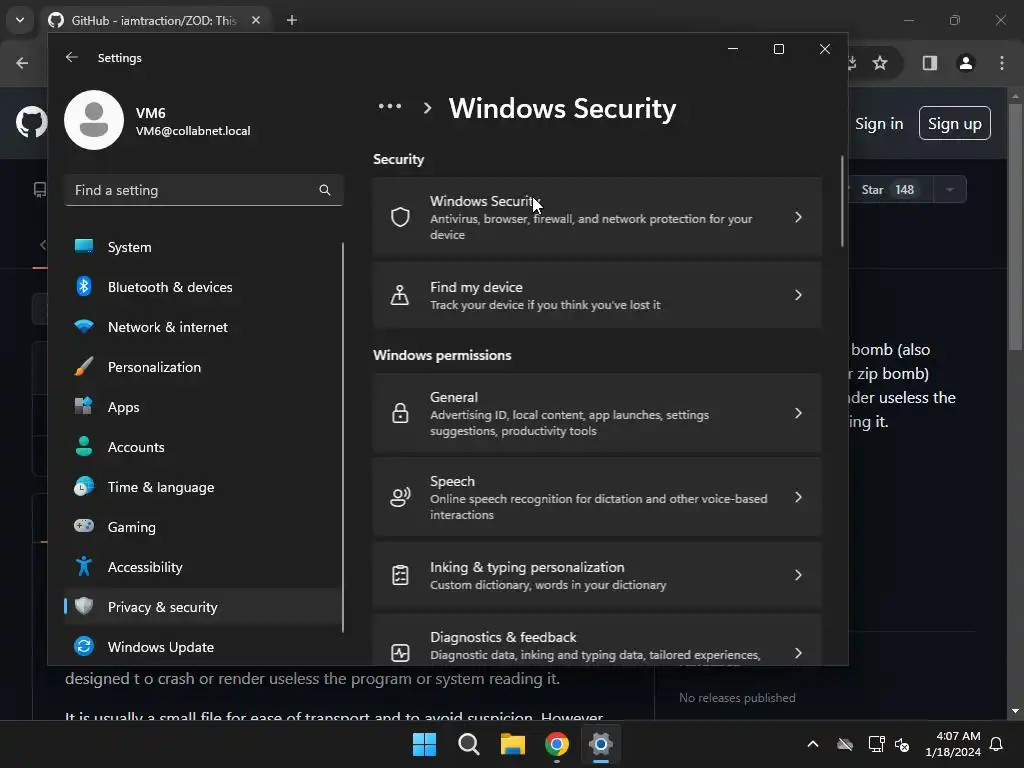Expand General permissions row chevron
Image resolution: width=1024 pixels, height=768 pixels.
click(x=798, y=413)
